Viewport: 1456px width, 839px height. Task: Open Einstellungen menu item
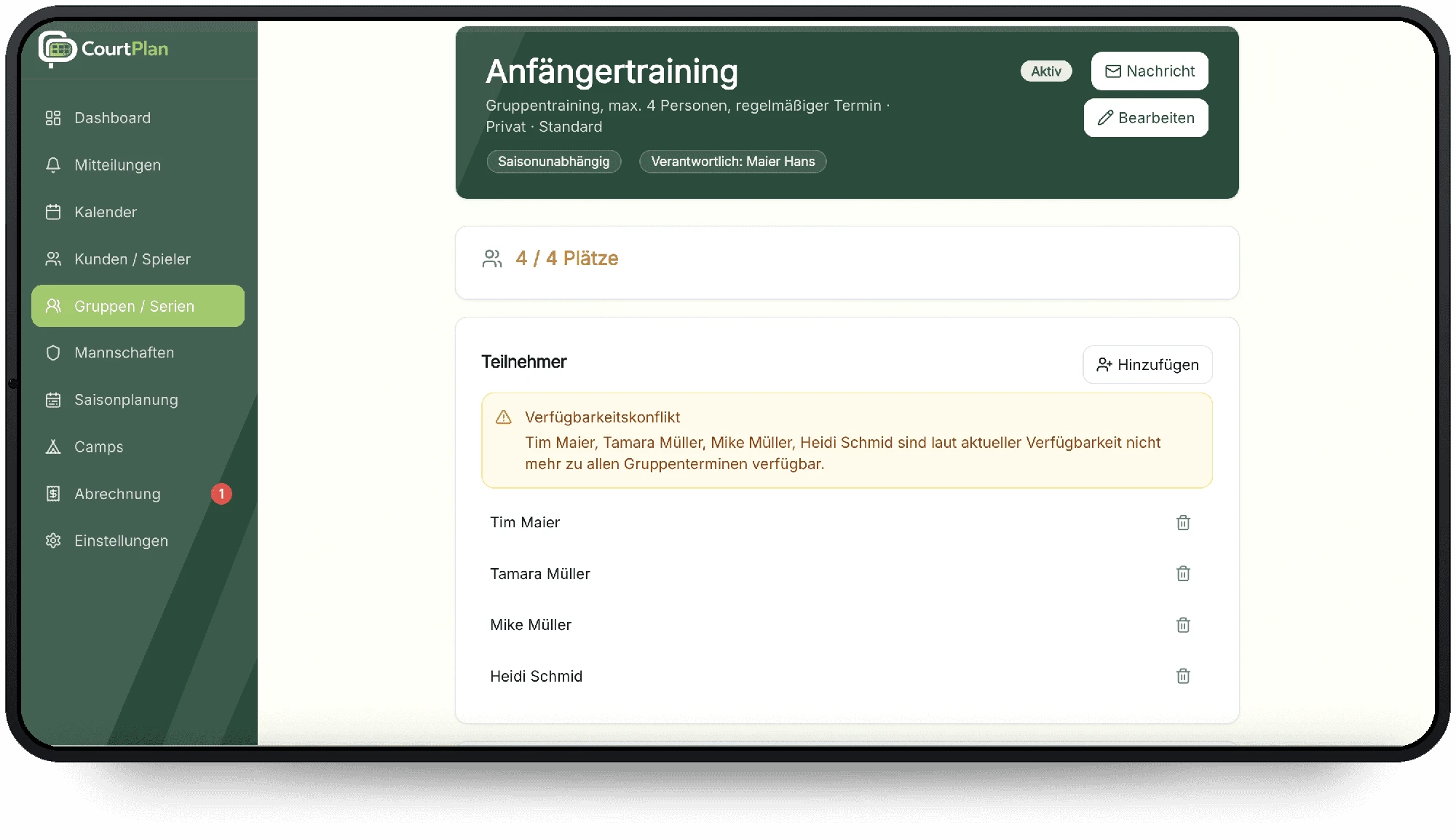coord(138,540)
